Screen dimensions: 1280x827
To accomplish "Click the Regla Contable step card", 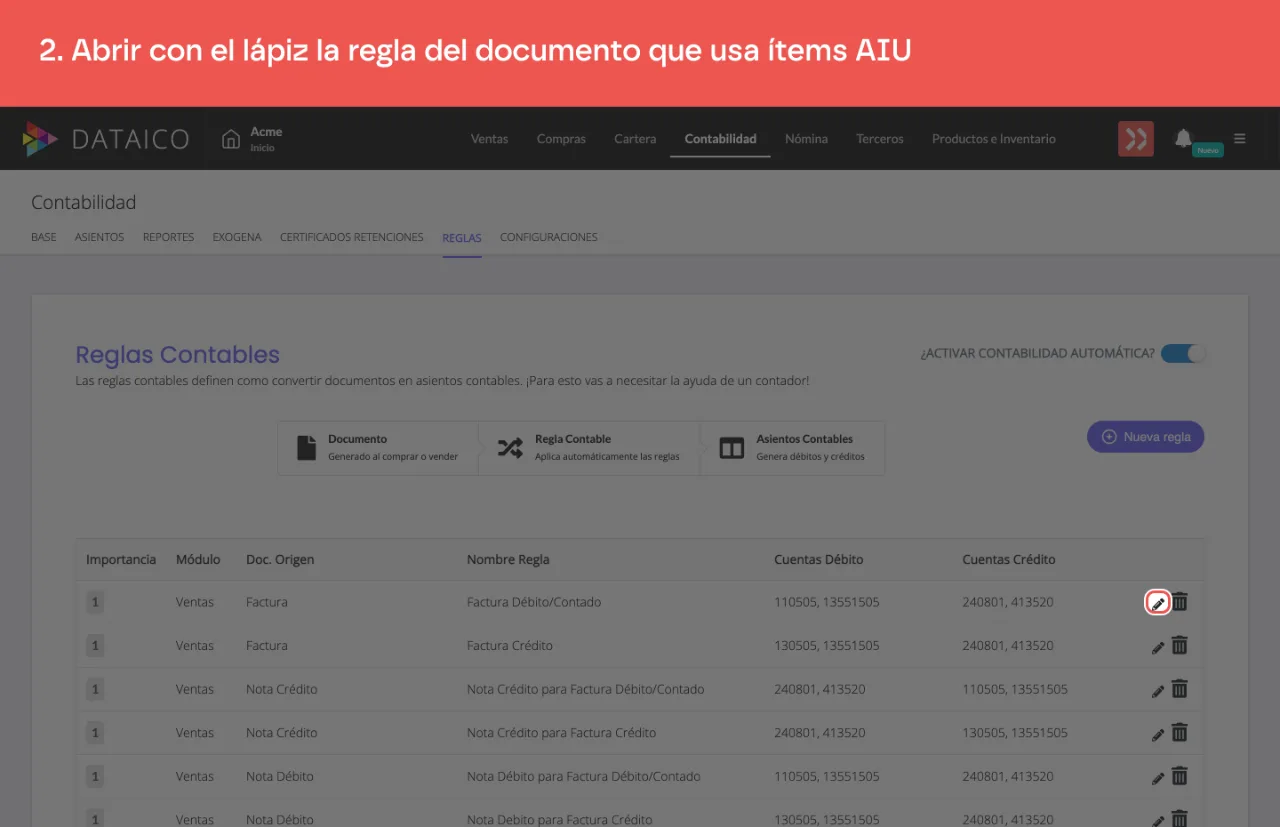I will point(590,447).
